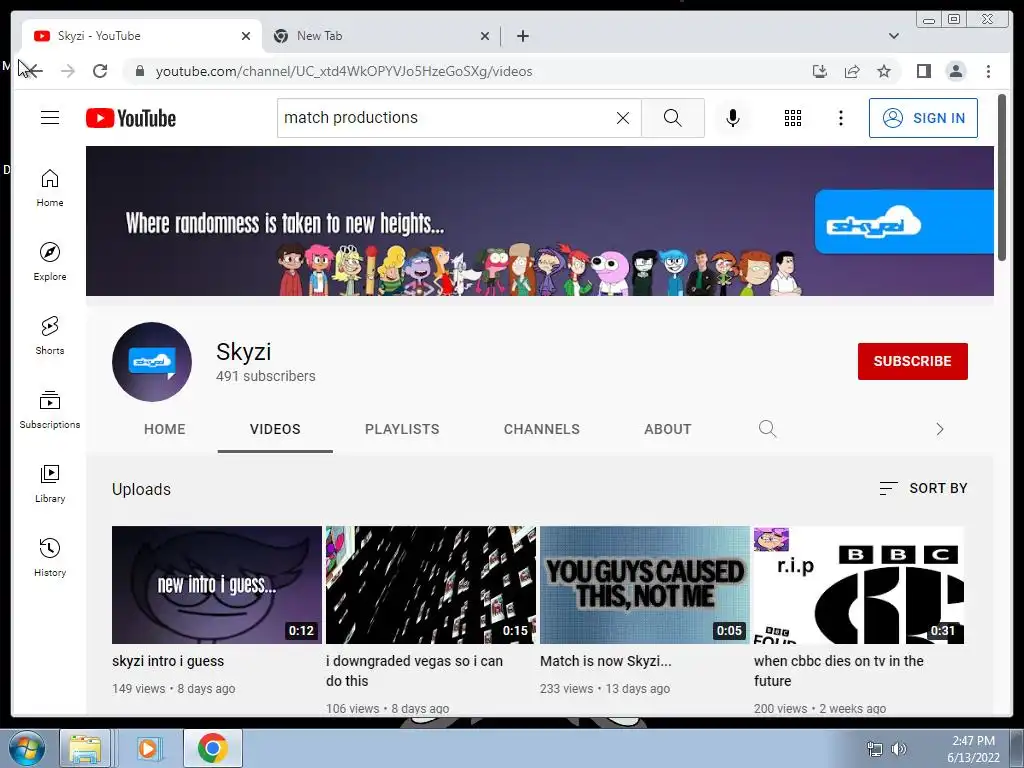
Task: Click the Chrome taskbar icon
Action: point(212,748)
